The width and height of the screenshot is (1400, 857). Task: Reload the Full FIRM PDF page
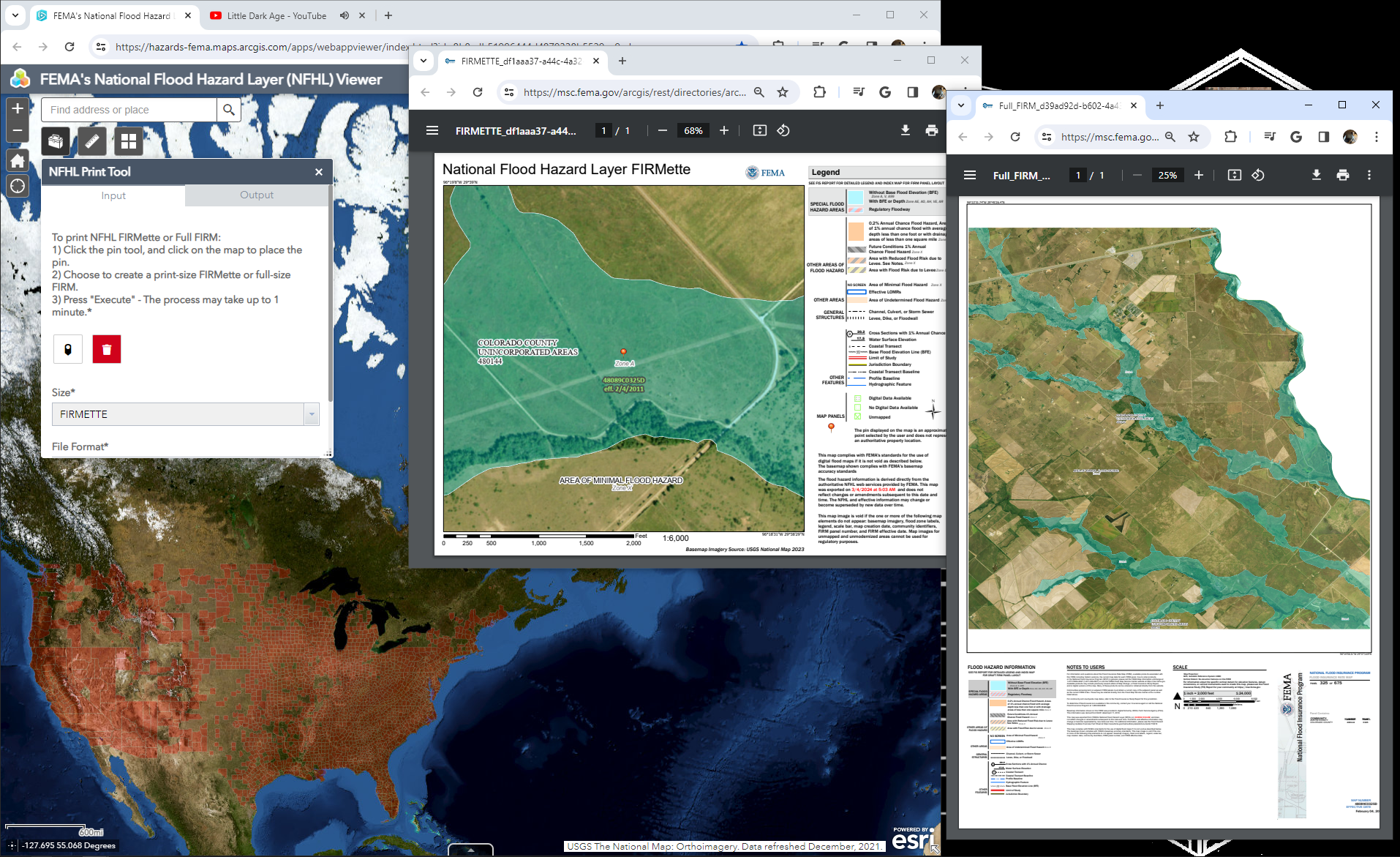(x=1015, y=137)
